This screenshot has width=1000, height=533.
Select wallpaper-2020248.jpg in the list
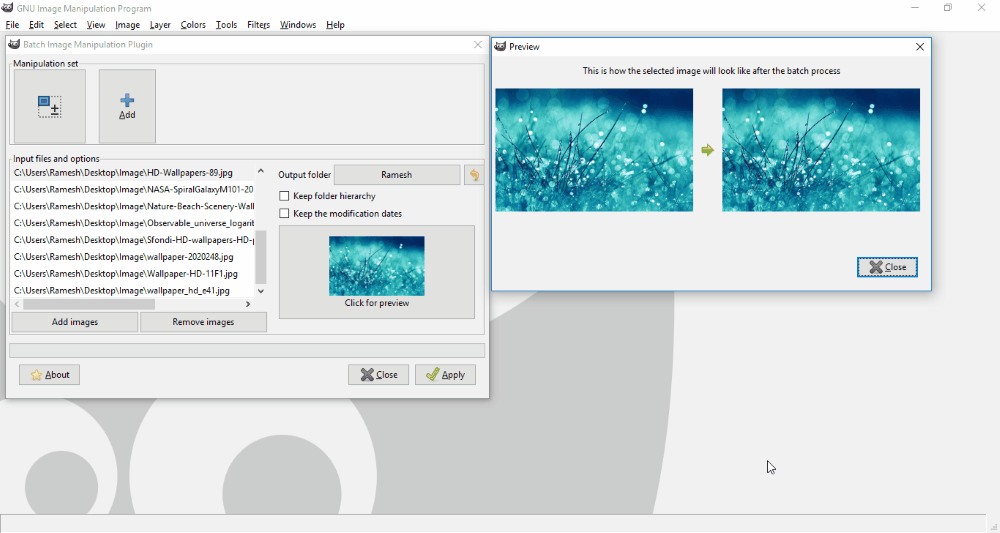click(133, 257)
